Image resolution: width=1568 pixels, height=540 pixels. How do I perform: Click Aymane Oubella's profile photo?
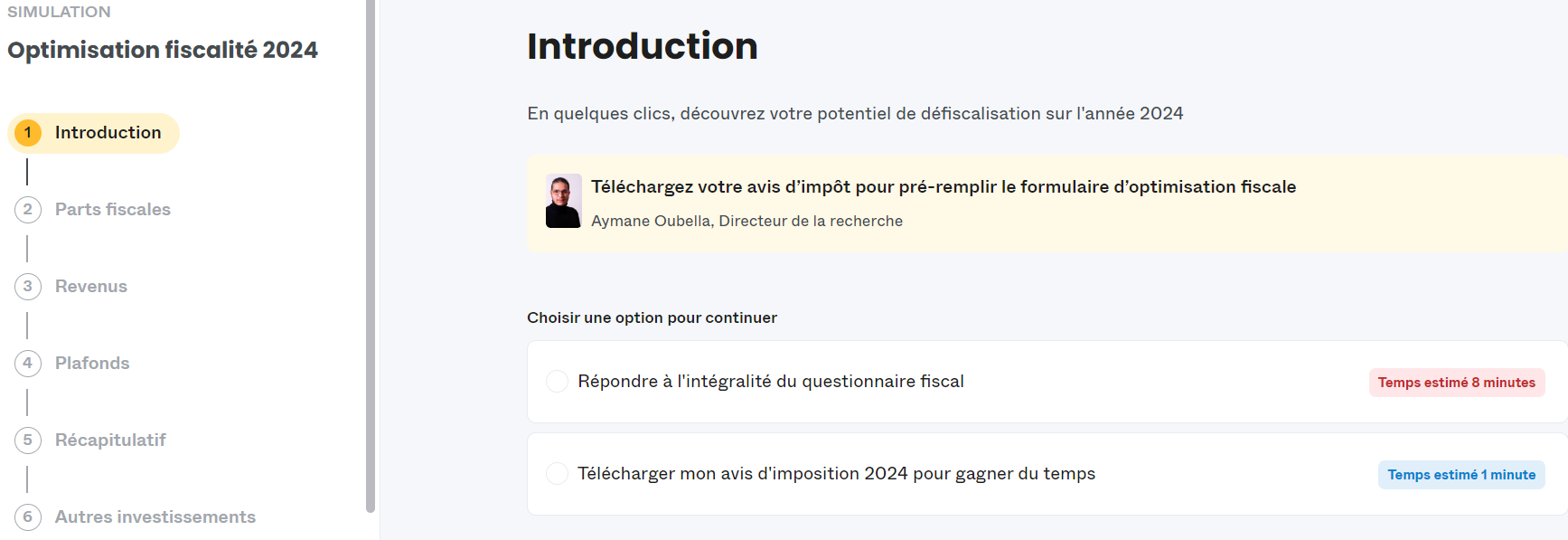pos(563,204)
